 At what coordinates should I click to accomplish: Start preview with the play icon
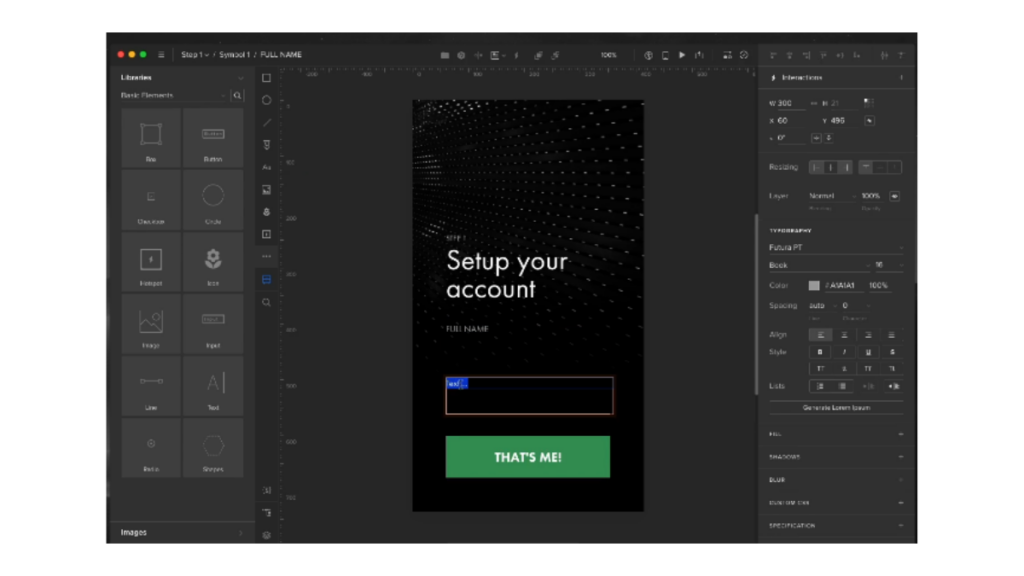pyautogui.click(x=682, y=55)
